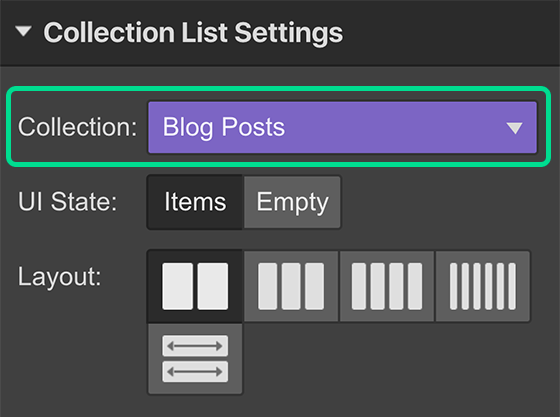Image resolution: width=560 pixels, height=417 pixels.
Task: Click the upper double-arrow bar in the full-width layout icon
Action: tap(195, 346)
